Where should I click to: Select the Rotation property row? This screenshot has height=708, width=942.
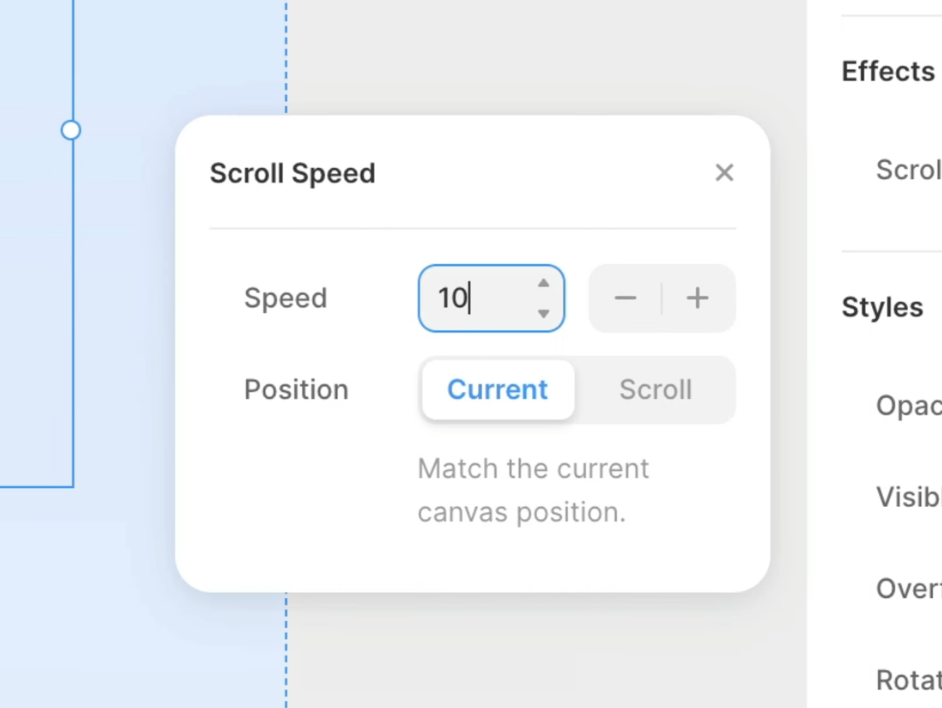point(908,681)
